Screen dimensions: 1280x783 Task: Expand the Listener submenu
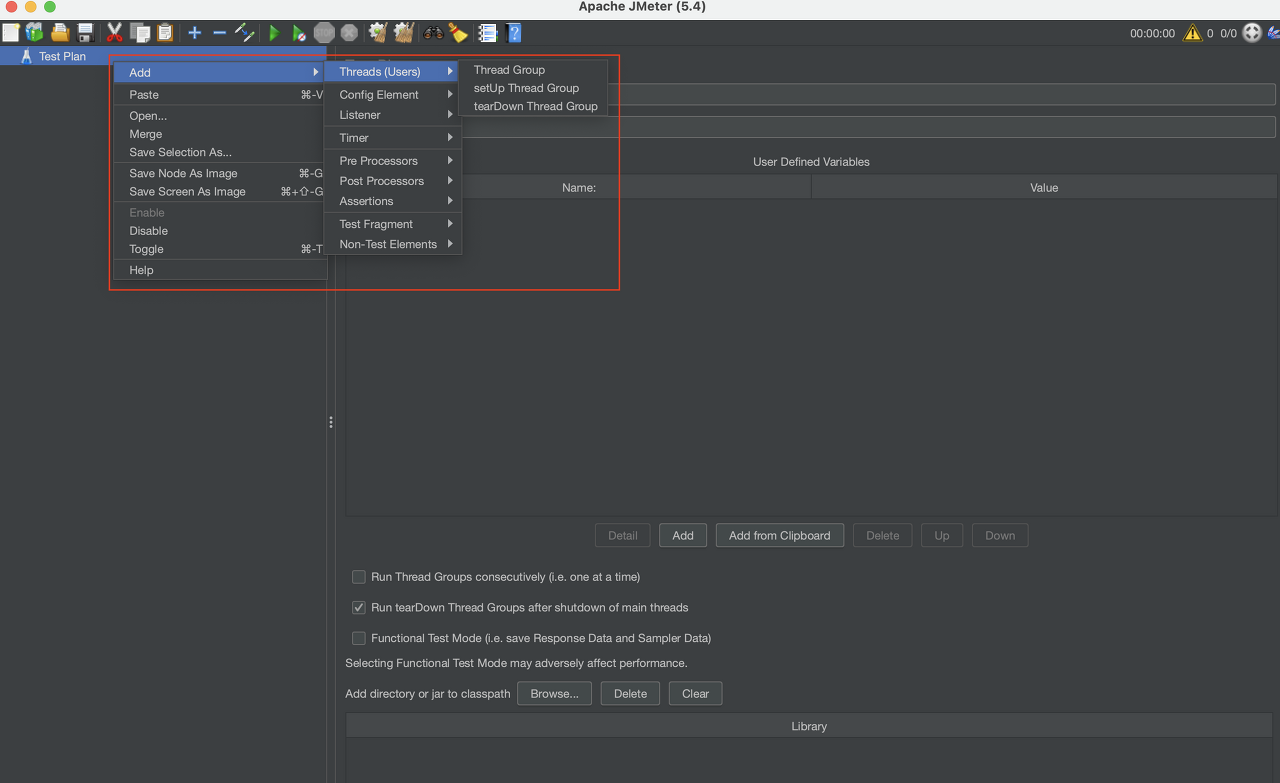[x=393, y=115]
